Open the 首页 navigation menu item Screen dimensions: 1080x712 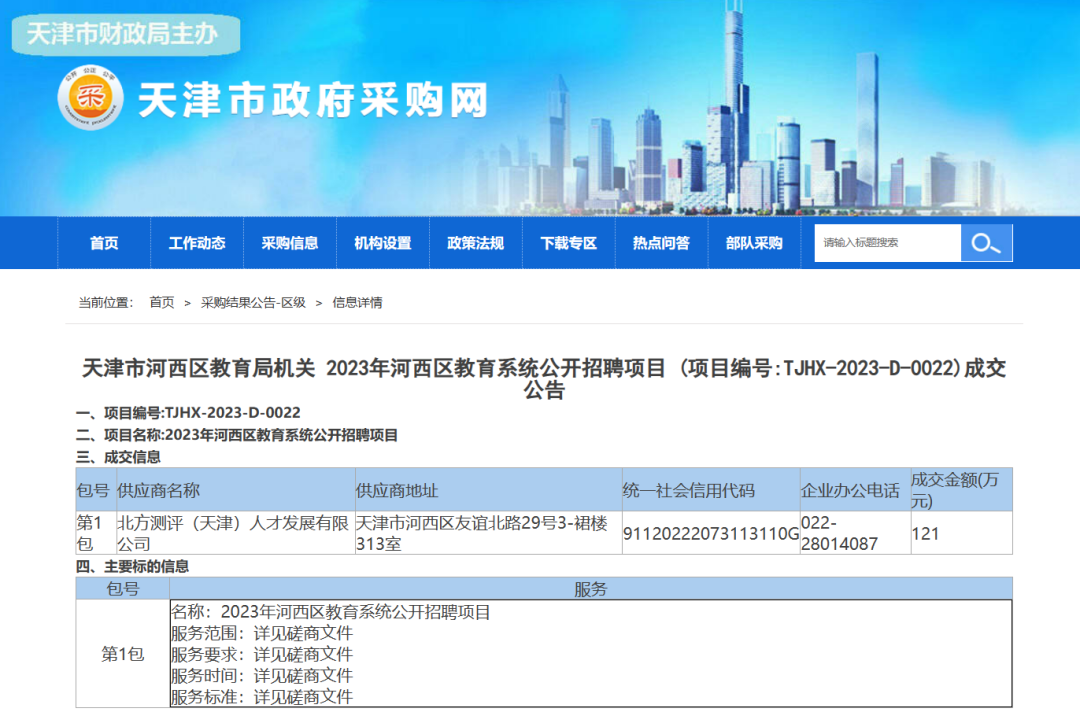104,243
